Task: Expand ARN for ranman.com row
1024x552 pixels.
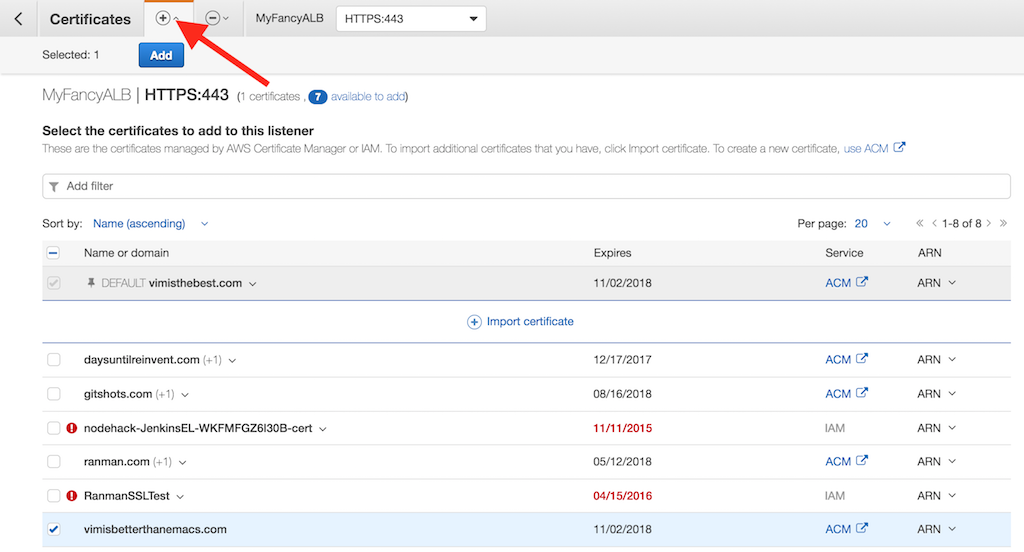Action: [936, 462]
